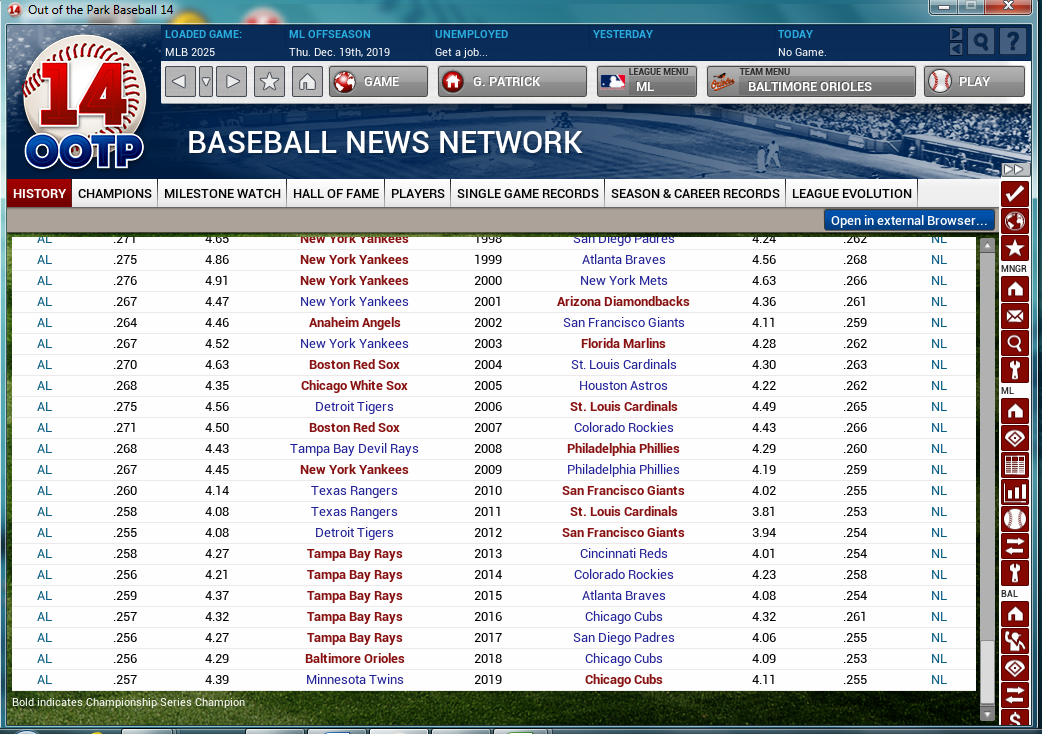
Task: Open the Milestone Watch tab
Action: pyautogui.click(x=222, y=194)
